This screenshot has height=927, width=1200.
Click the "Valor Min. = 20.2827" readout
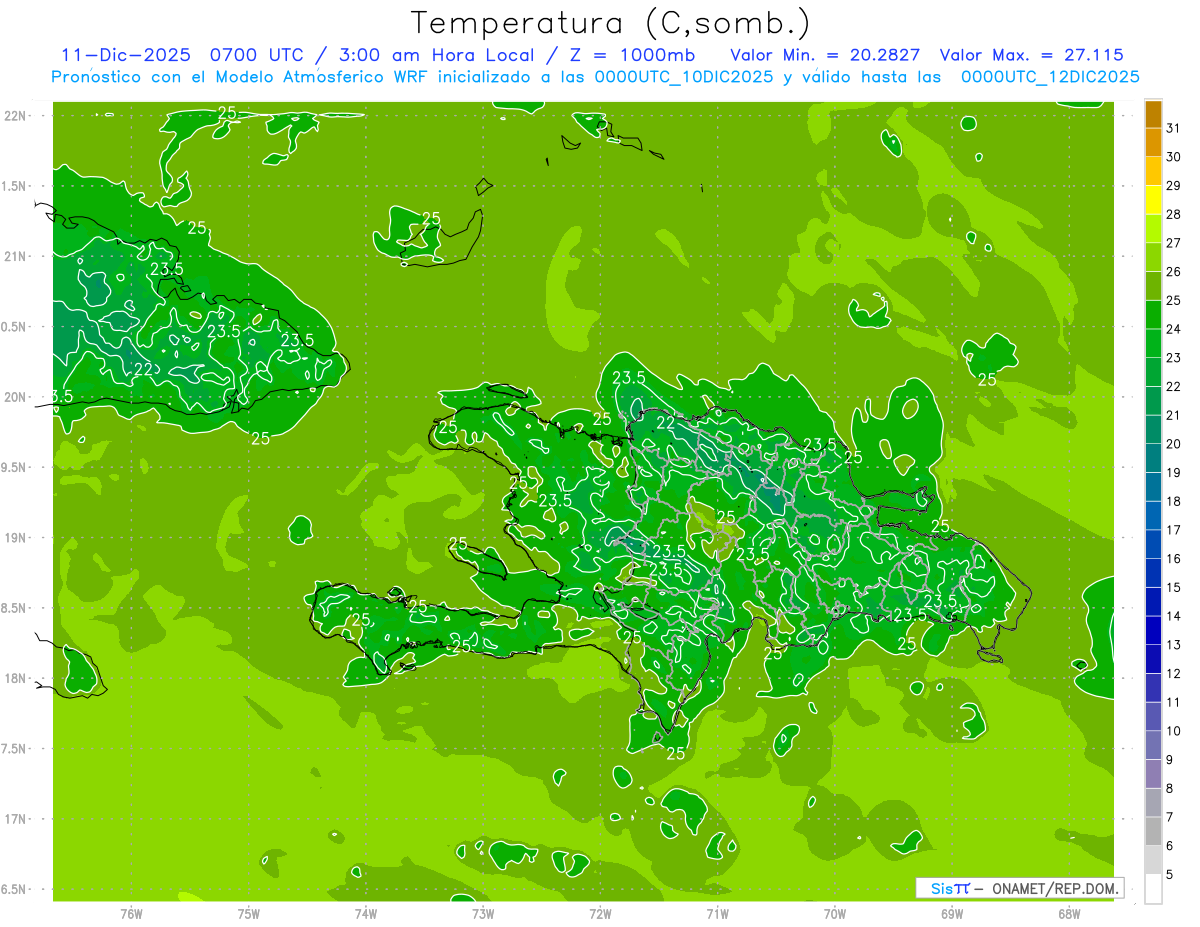point(826,55)
